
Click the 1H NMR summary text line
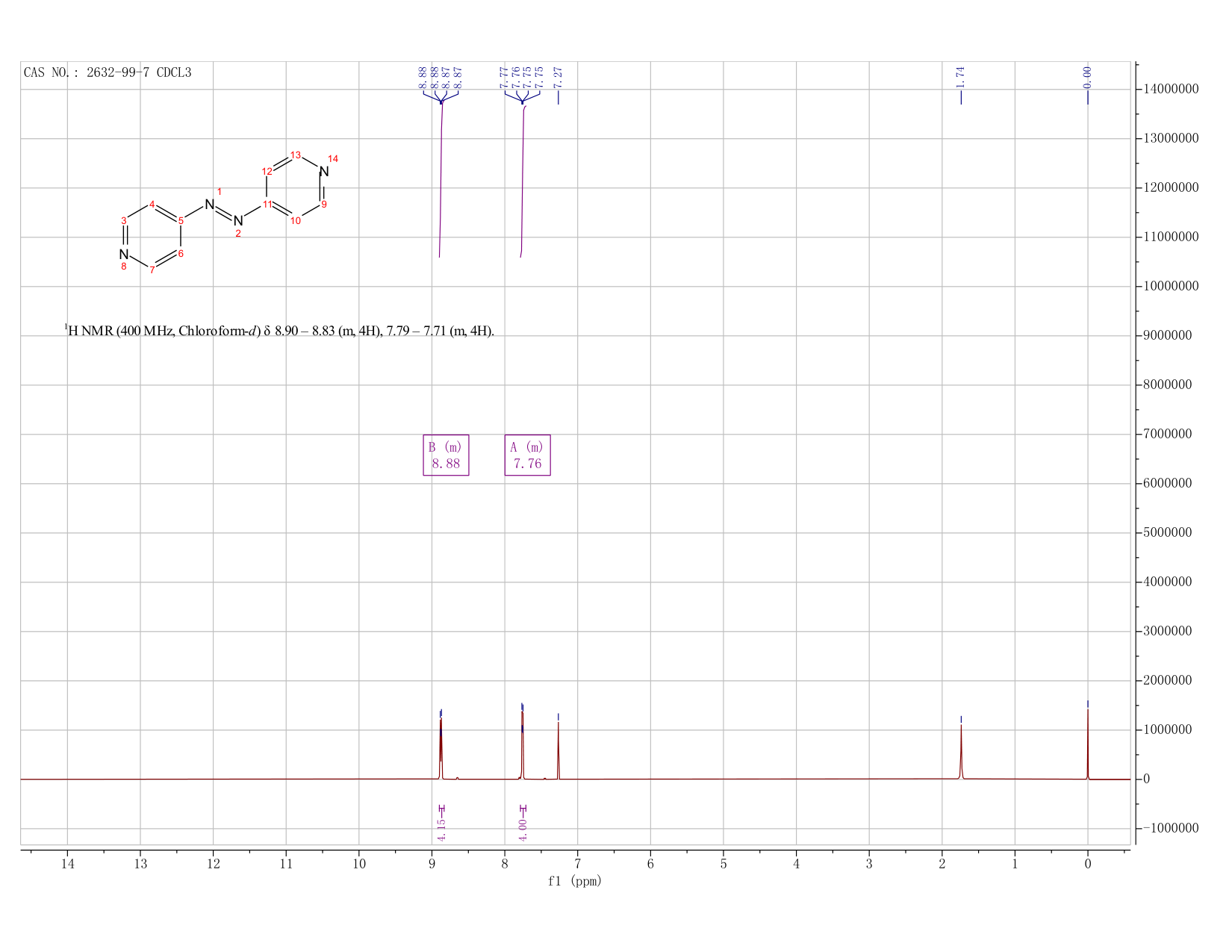(x=279, y=331)
